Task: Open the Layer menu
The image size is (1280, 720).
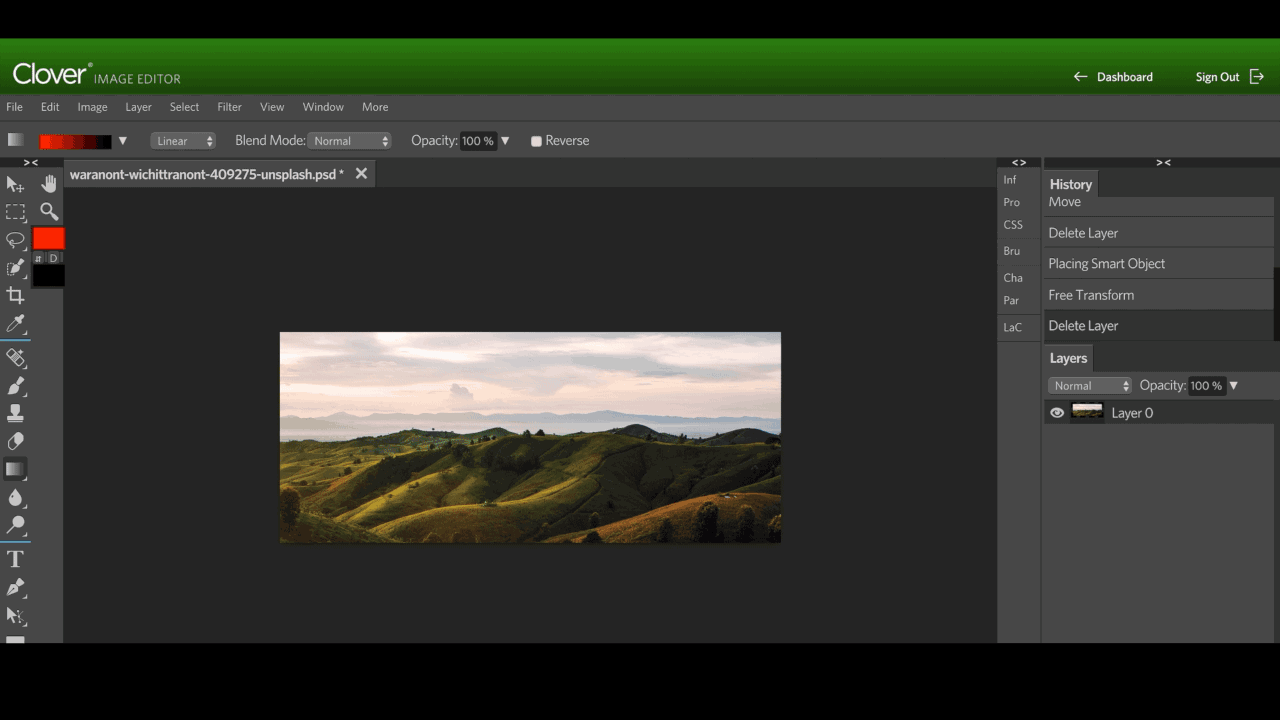Action: (x=138, y=107)
